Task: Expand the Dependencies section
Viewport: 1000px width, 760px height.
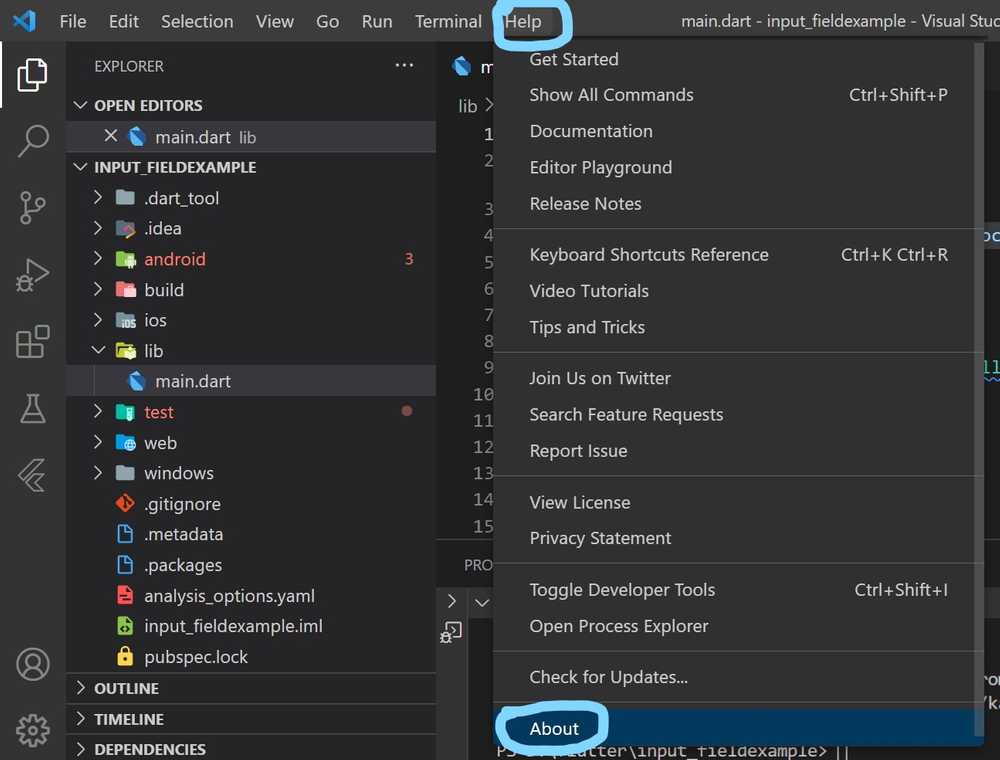Action: click(x=80, y=749)
